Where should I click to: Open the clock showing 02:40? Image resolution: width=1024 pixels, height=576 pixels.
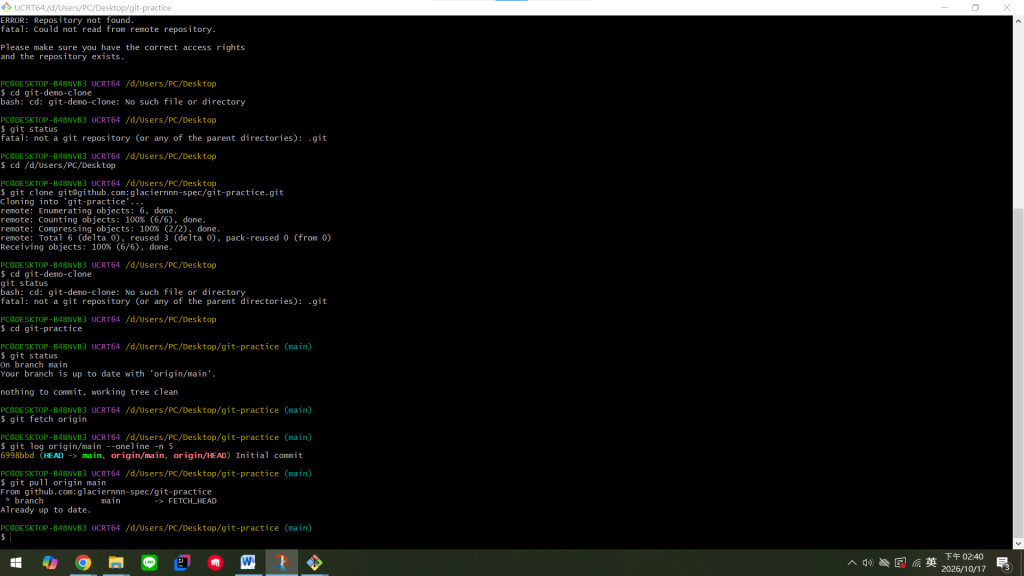(963, 563)
